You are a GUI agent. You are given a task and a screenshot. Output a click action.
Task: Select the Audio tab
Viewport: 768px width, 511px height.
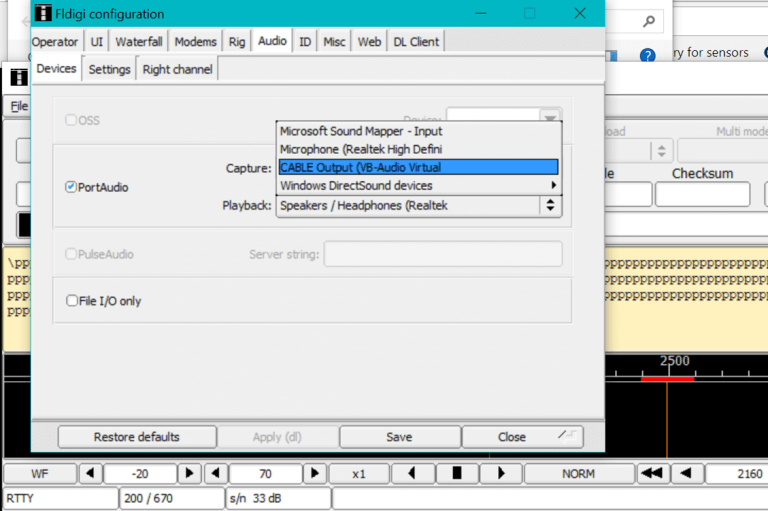(x=272, y=41)
